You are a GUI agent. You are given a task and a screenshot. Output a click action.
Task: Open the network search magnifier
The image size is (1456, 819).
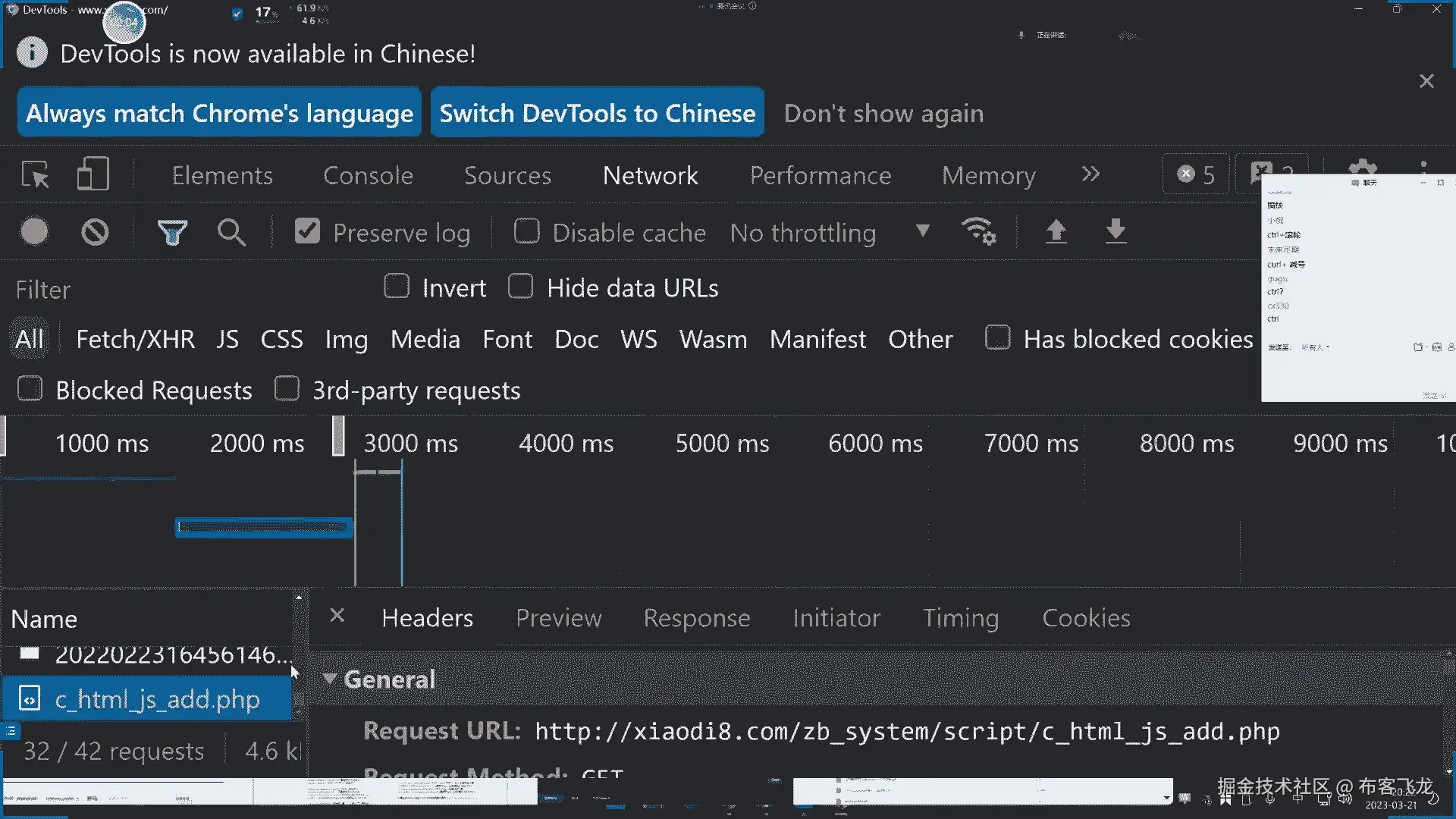coord(231,232)
